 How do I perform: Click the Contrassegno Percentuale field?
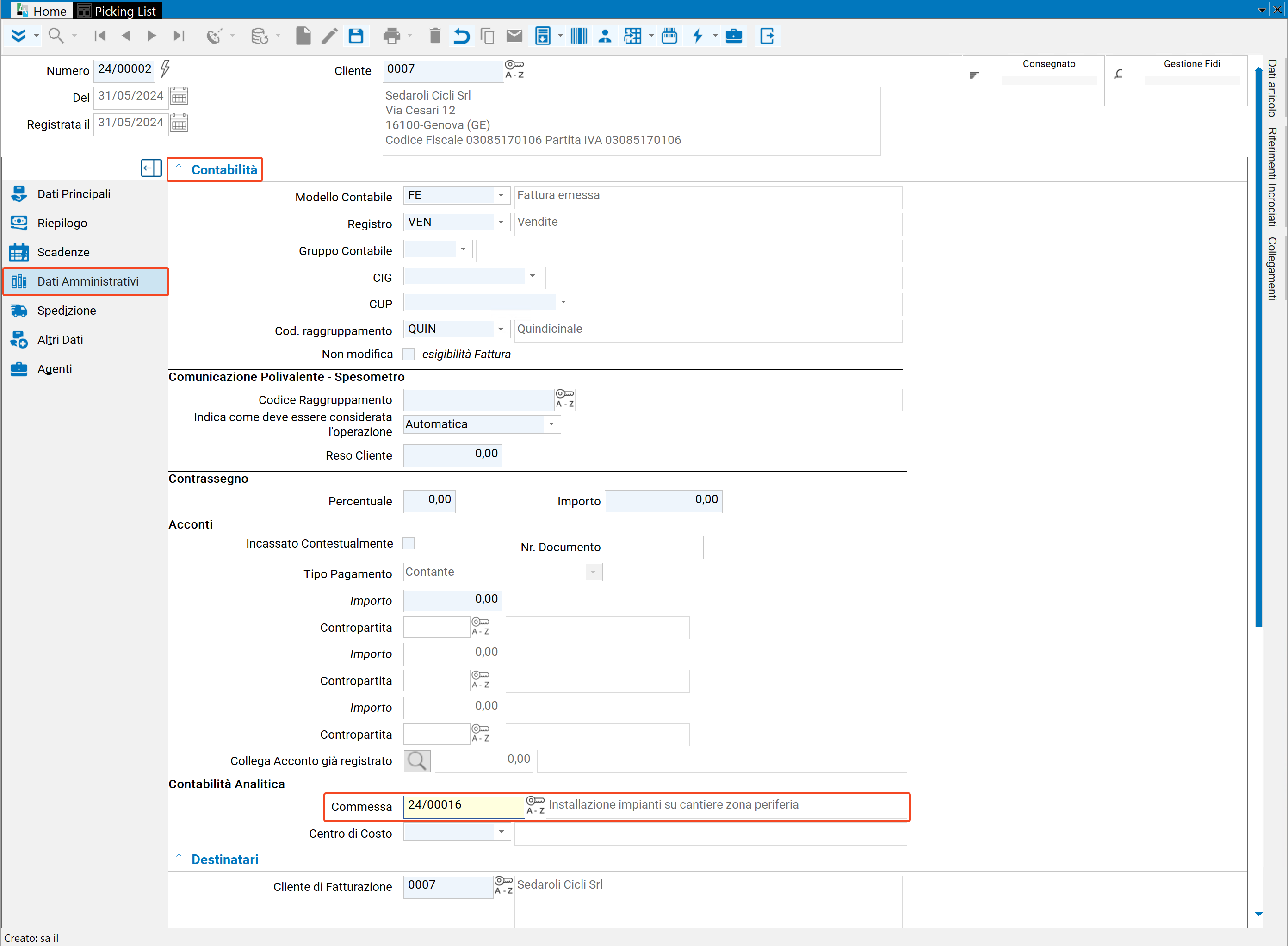(x=429, y=501)
